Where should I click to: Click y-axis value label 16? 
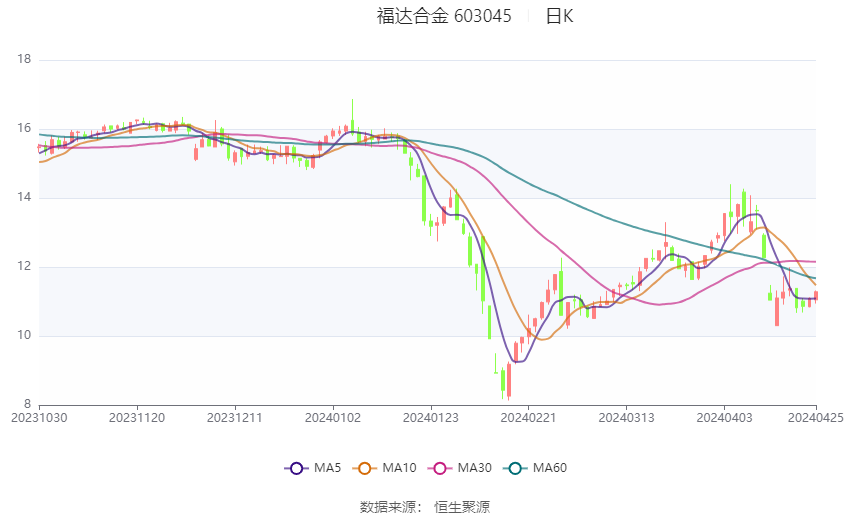tap(24, 128)
